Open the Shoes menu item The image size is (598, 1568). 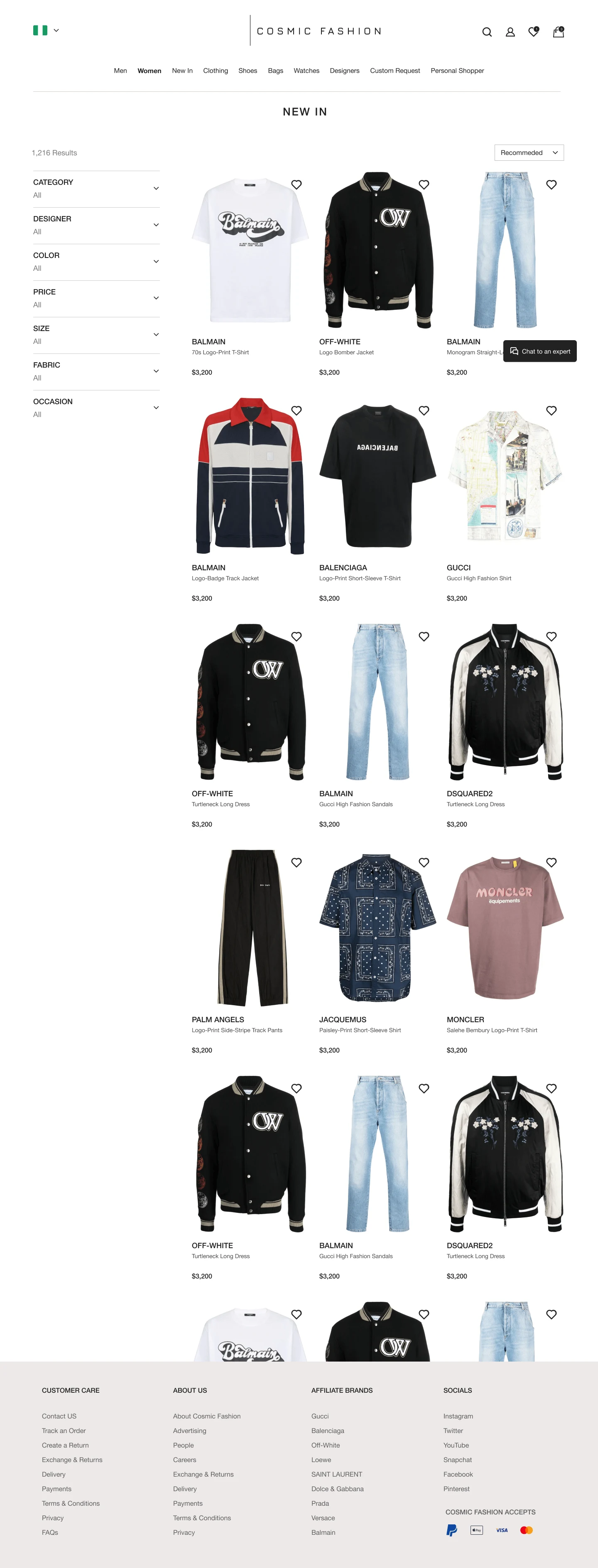coord(248,71)
